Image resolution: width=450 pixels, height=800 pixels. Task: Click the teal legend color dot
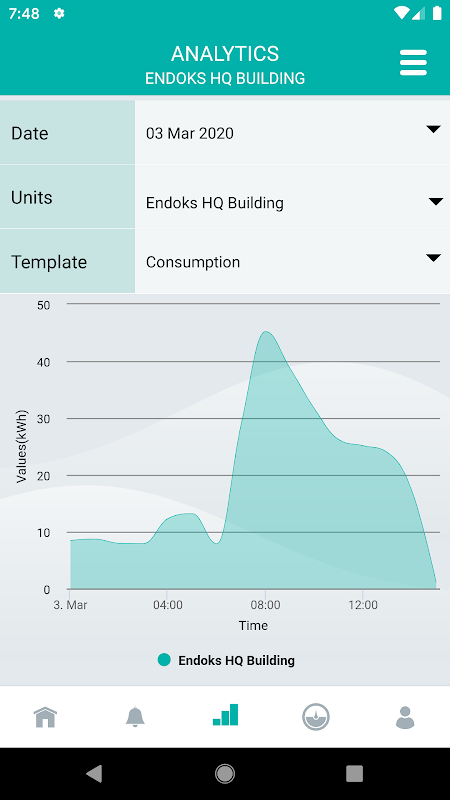(x=164, y=660)
